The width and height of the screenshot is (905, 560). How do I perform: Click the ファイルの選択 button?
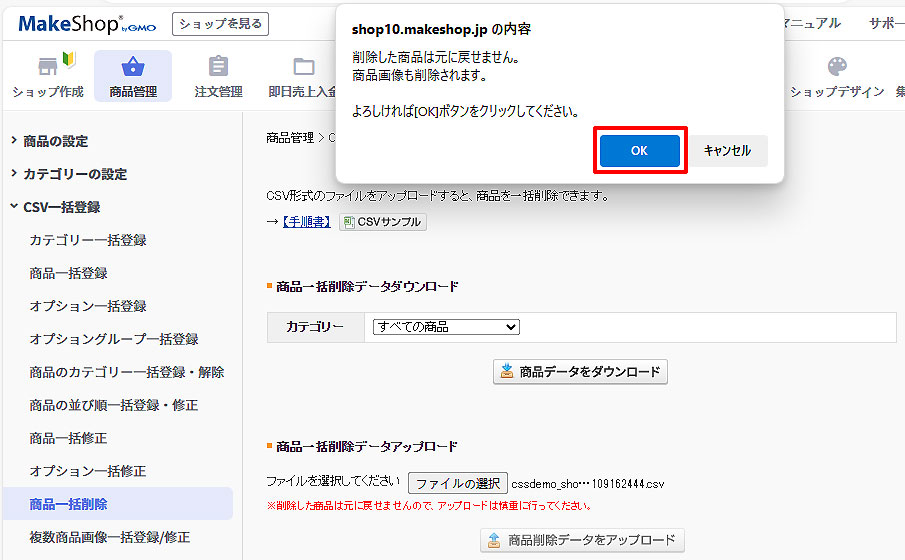point(458,483)
